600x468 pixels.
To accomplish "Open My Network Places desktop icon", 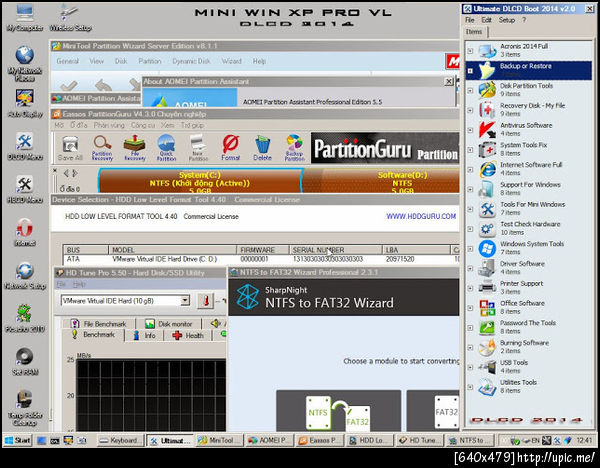I will (x=24, y=62).
